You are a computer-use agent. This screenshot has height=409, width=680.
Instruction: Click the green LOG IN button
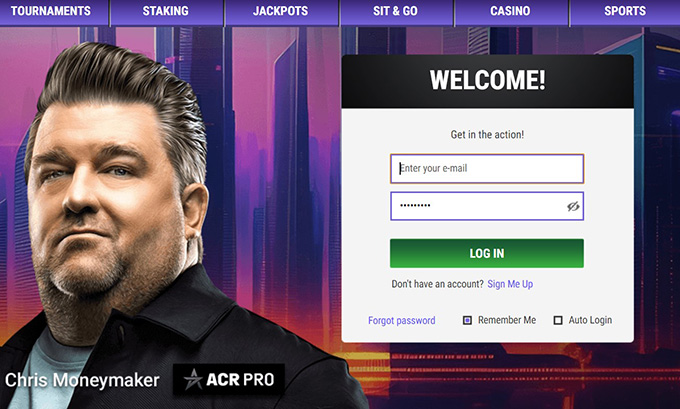[487, 253]
